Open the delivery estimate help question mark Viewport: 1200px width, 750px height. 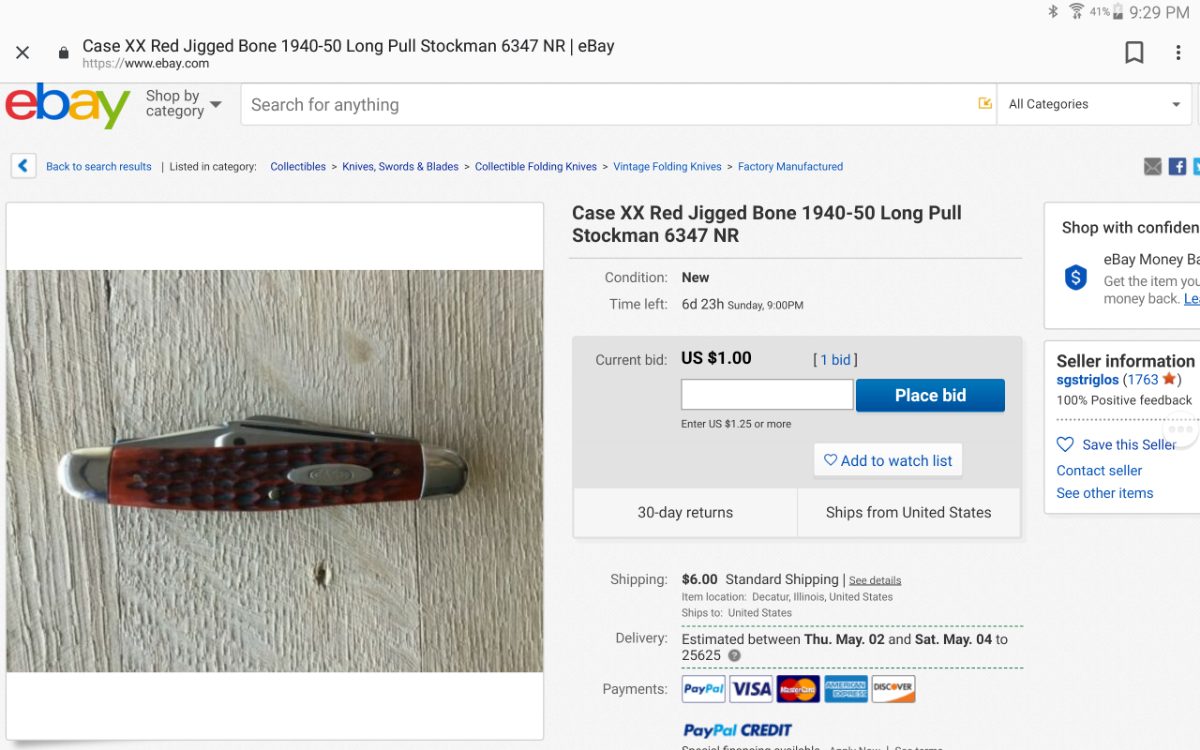(734, 656)
